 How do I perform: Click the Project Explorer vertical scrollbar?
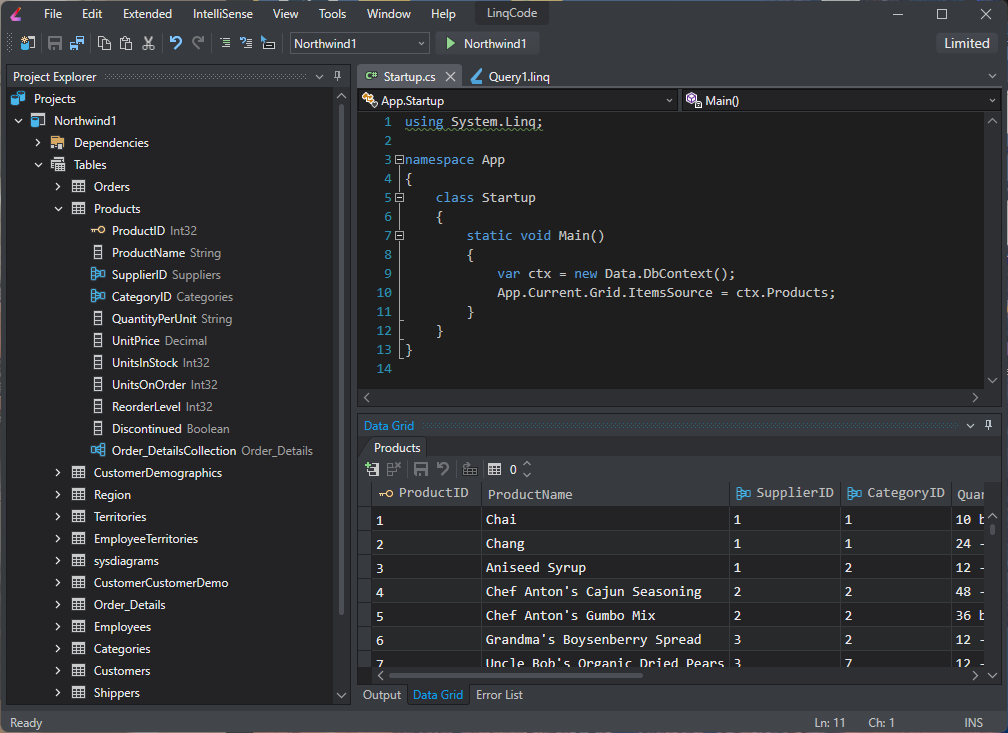pos(341,360)
